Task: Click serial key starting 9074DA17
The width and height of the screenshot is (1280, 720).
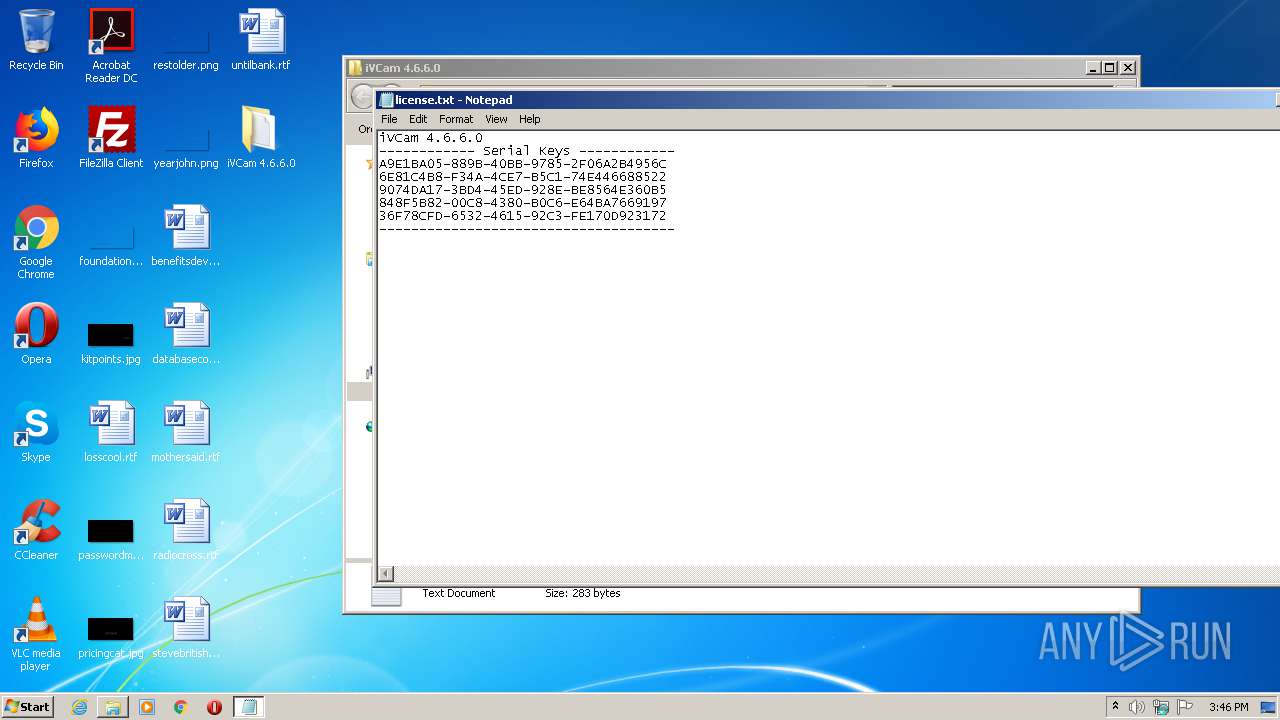Action: tap(522, 190)
